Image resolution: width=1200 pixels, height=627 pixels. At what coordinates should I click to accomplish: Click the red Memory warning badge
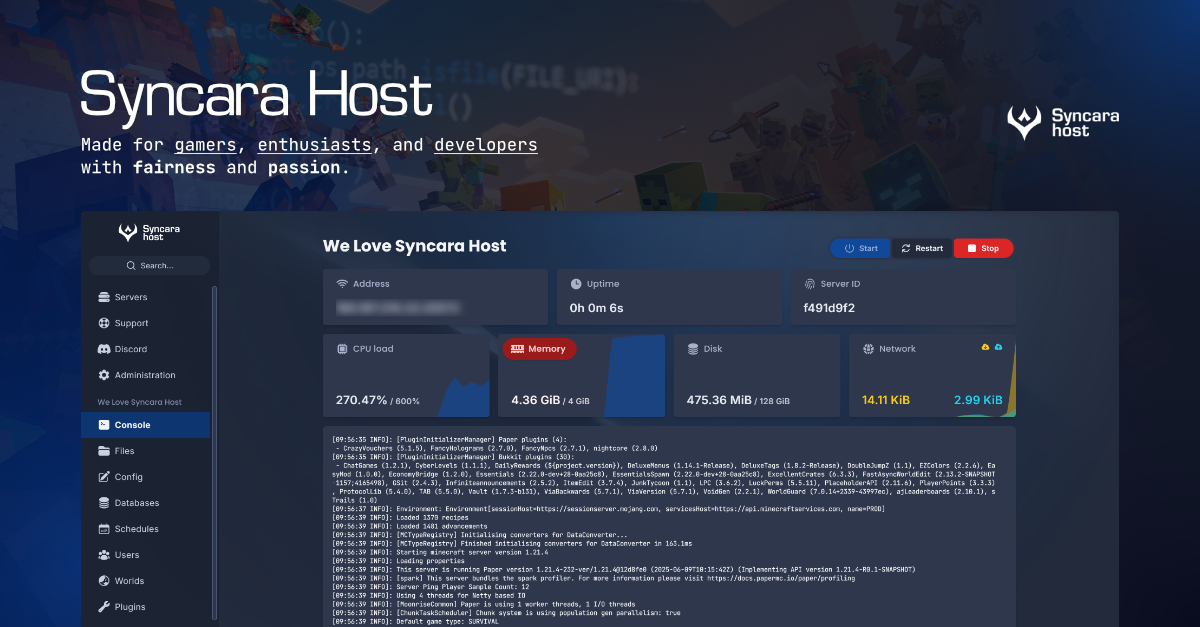(539, 349)
